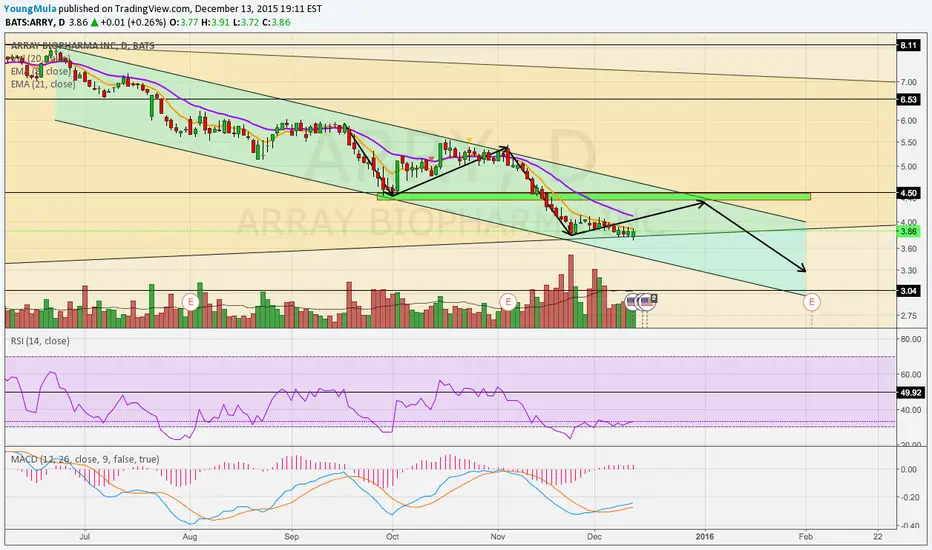Screen dimensions: 932x550
Task: Click the -0.20 tick on the MACD axis
Action: 909,497
